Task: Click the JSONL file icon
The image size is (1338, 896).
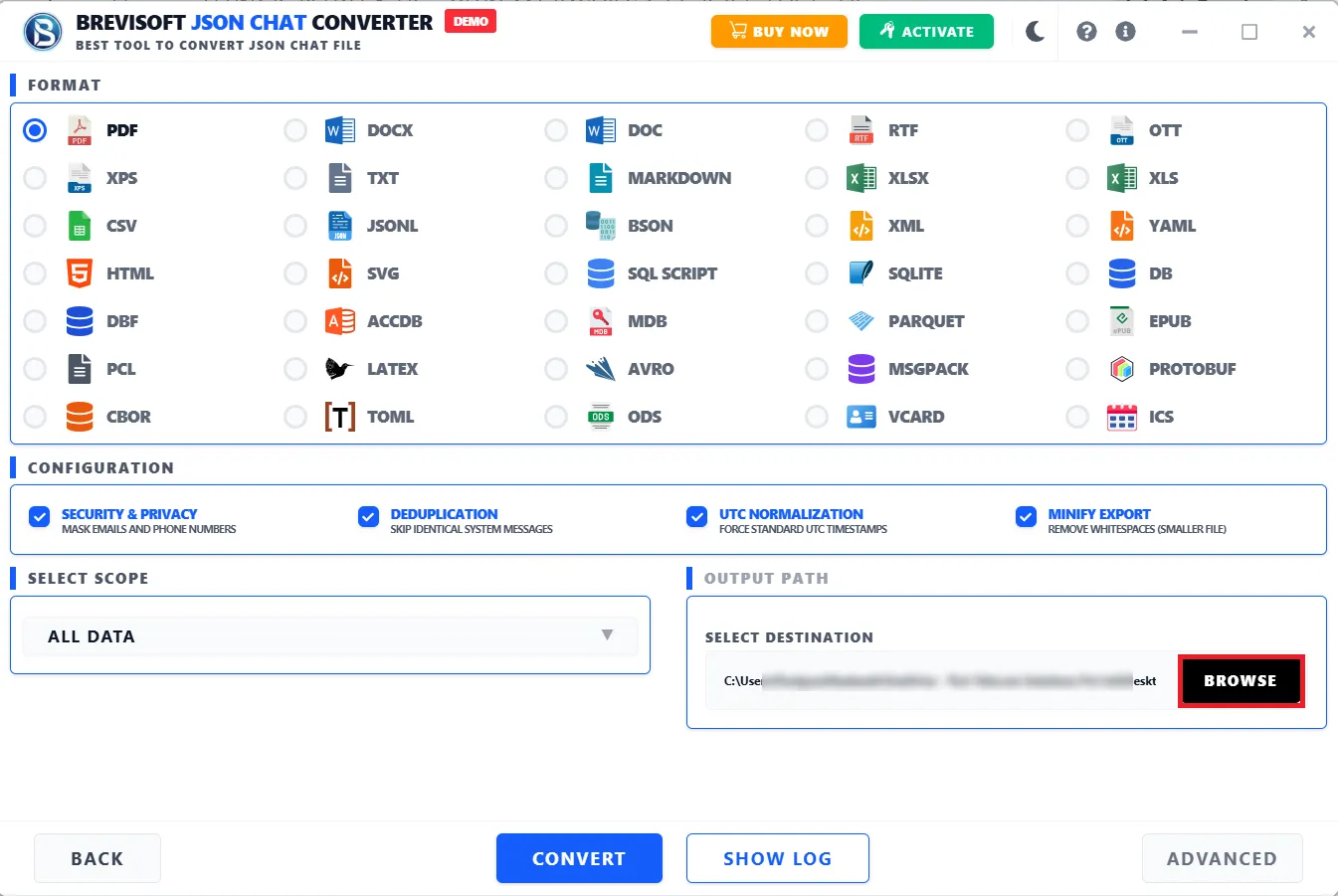Action: (340, 226)
